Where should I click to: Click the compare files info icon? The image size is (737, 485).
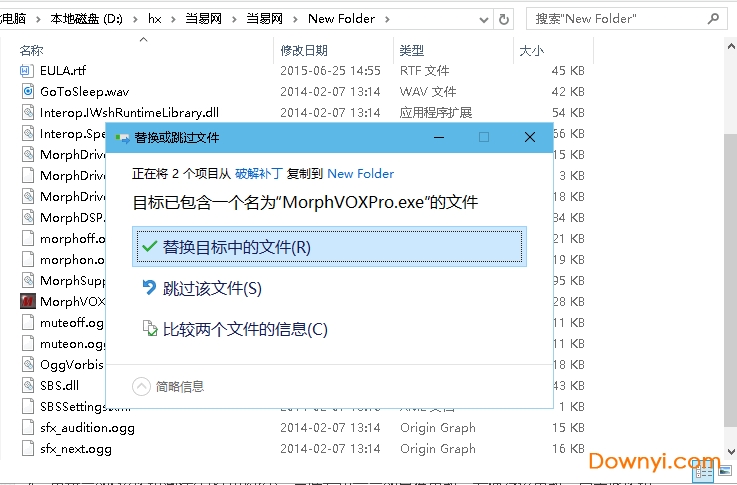point(149,329)
